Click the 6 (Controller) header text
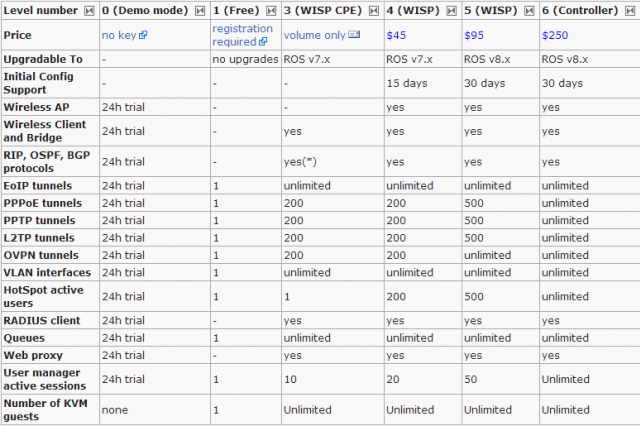The width and height of the screenshot is (640, 426). point(580,11)
